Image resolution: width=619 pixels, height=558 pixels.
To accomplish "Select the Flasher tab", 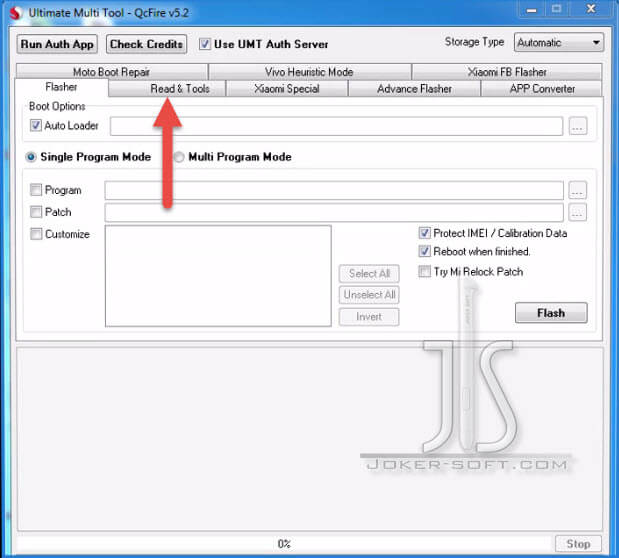I will [61, 87].
